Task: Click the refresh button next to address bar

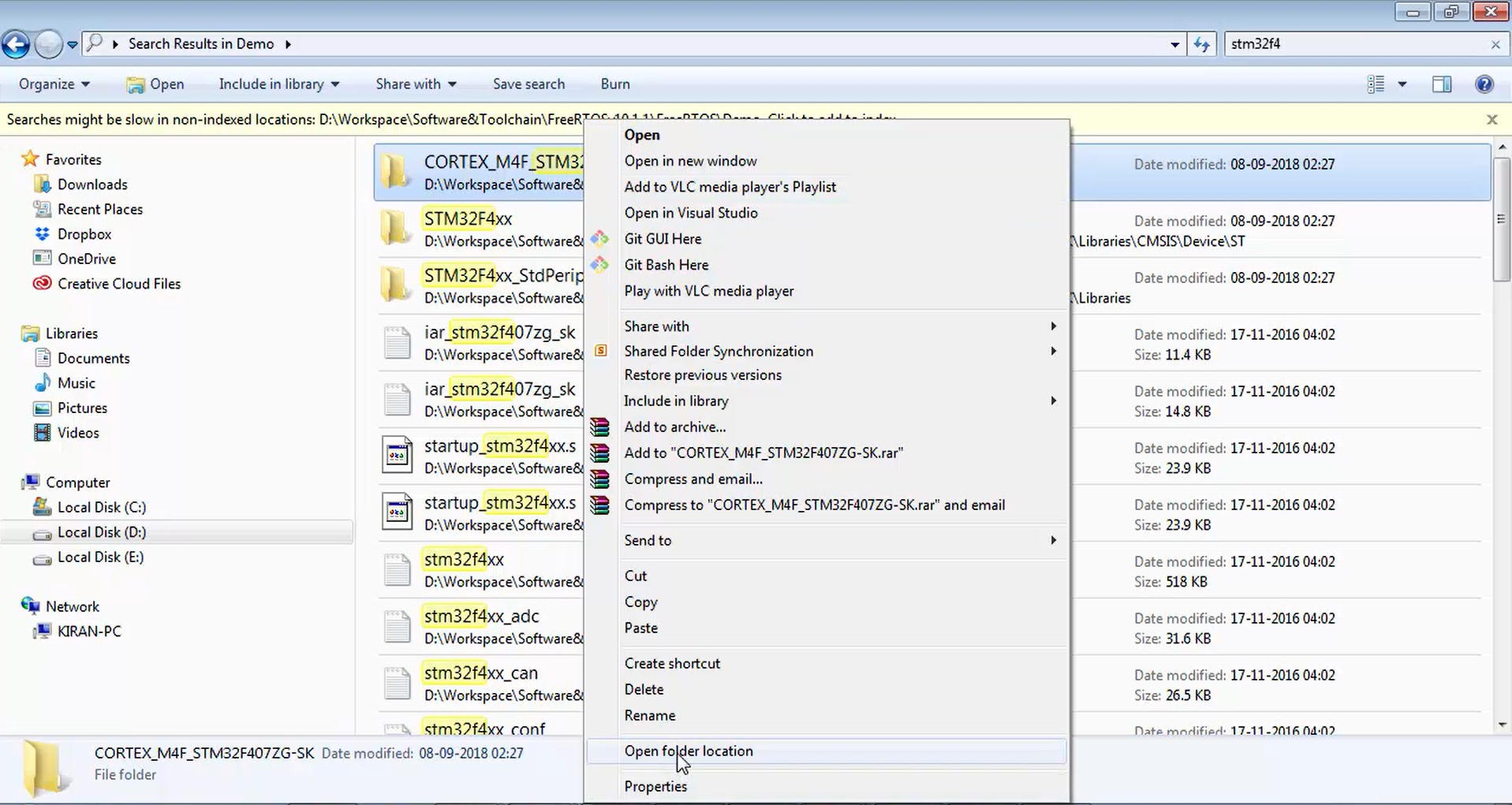Action: (1201, 44)
